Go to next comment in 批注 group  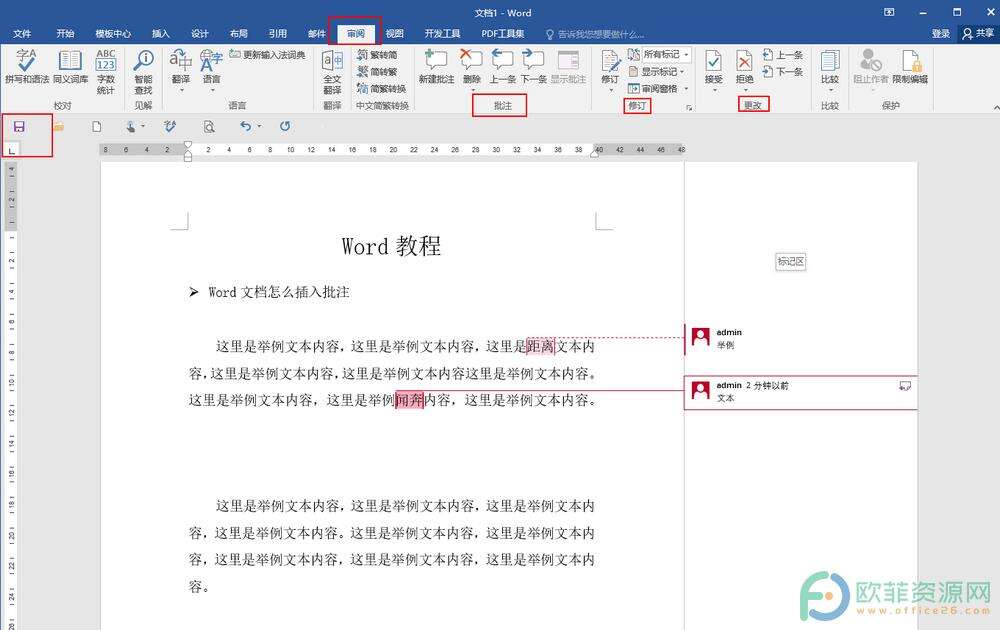[533, 66]
